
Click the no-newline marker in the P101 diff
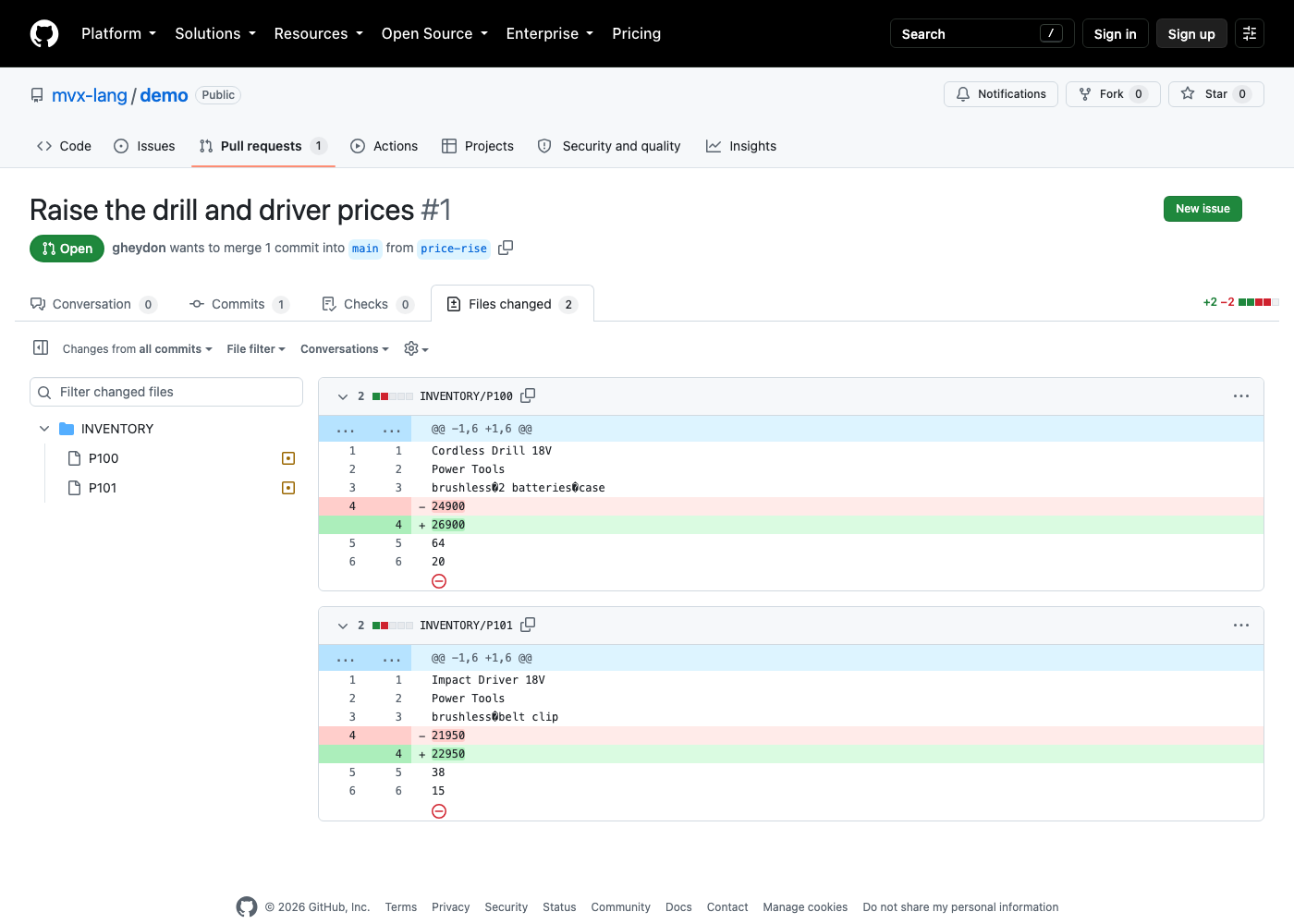click(x=439, y=810)
